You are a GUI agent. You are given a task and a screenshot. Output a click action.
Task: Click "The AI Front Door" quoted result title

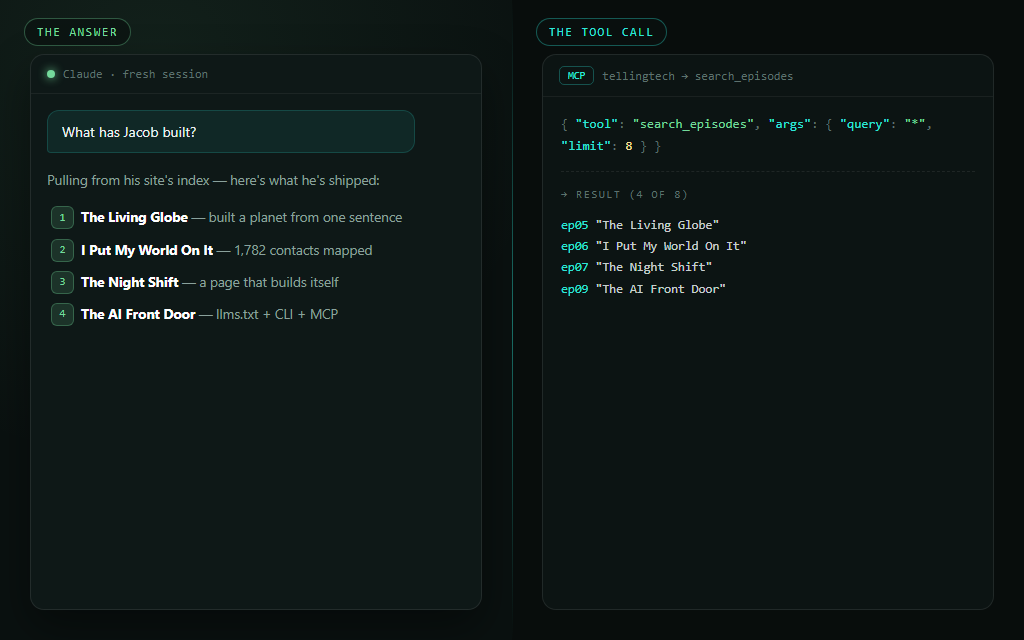pos(660,289)
